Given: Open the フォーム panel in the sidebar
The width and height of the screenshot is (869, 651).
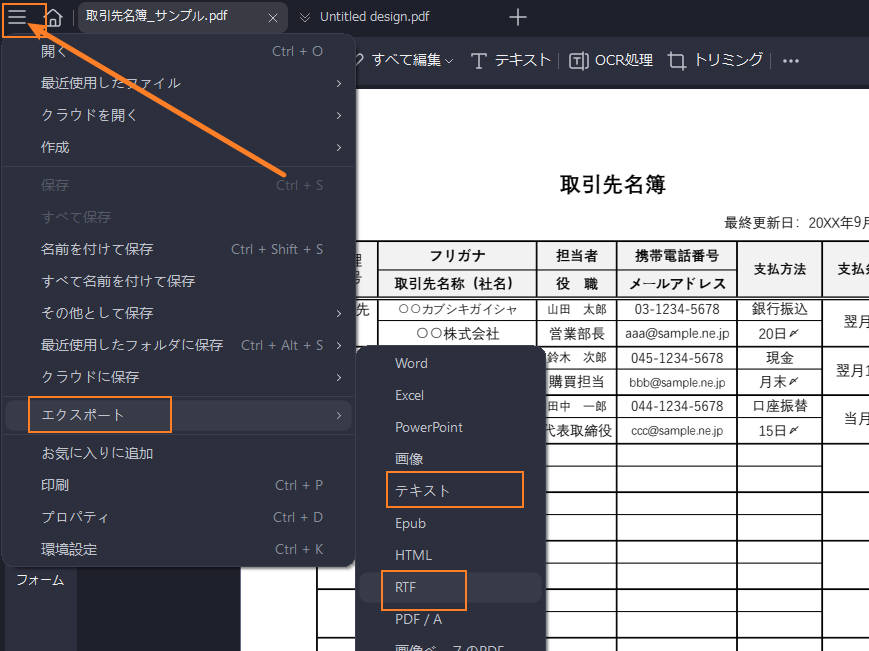Looking at the screenshot, I should (x=39, y=580).
